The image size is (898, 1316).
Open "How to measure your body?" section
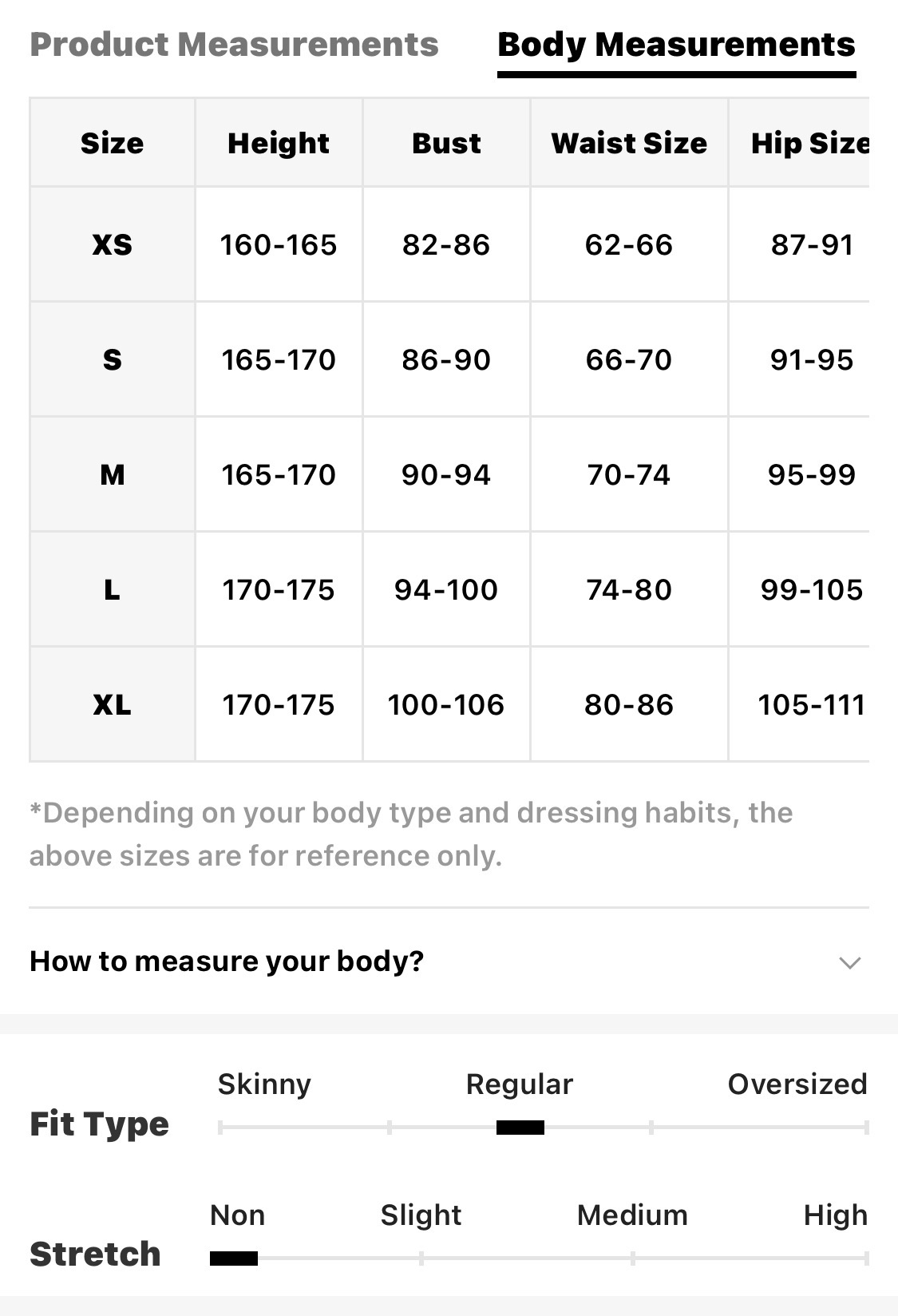point(227,961)
